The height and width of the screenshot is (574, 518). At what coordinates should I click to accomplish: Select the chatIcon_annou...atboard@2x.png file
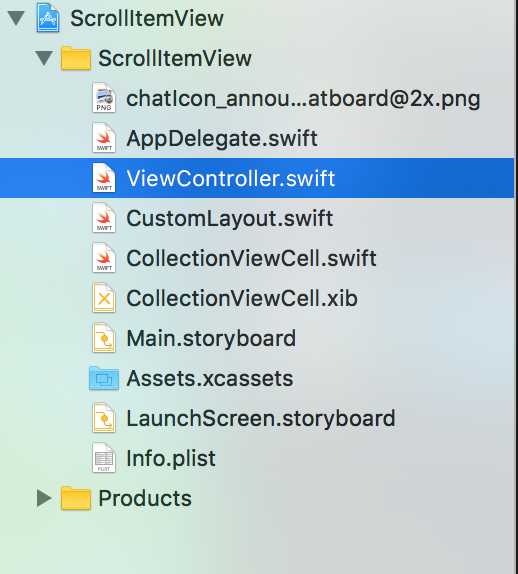[x=303, y=99]
